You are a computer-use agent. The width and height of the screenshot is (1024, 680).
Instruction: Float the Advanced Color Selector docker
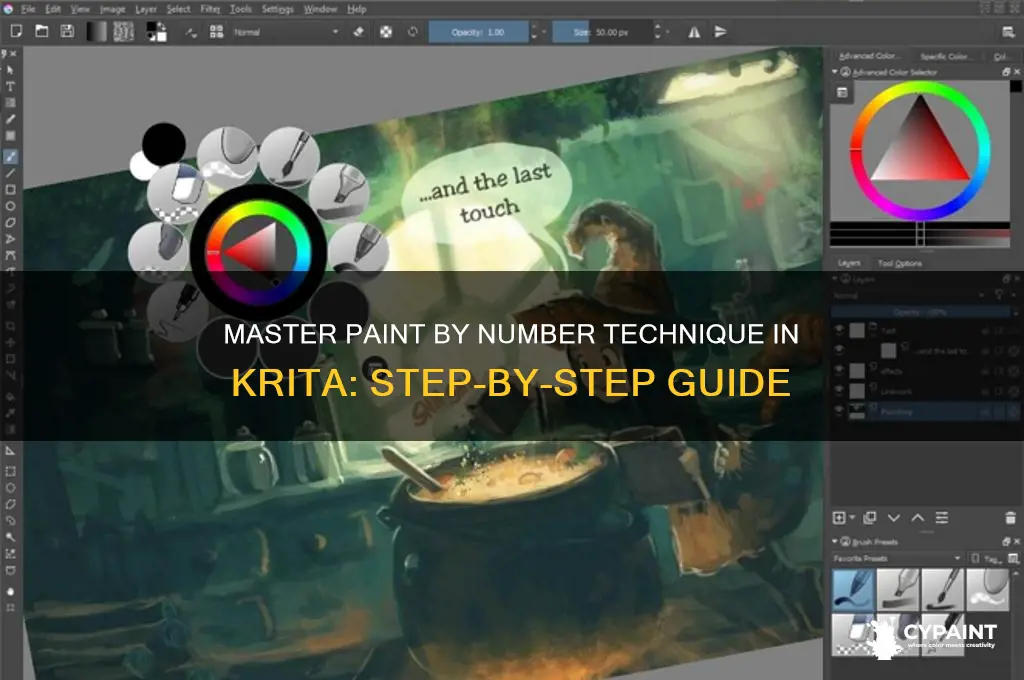click(1006, 72)
